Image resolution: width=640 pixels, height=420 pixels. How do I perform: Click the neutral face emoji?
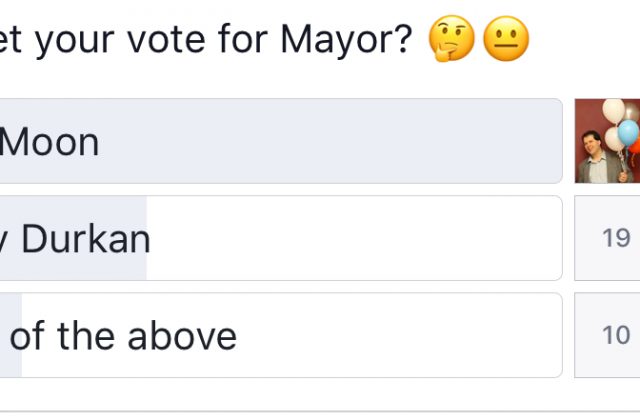click(x=506, y=39)
